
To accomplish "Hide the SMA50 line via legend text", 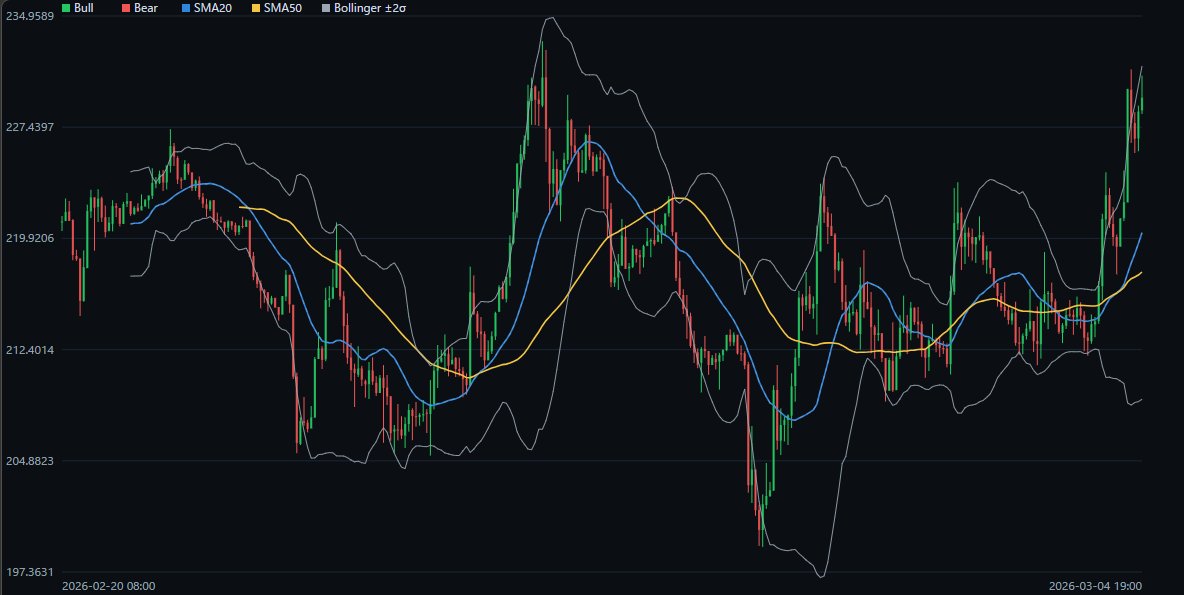I will [x=283, y=8].
